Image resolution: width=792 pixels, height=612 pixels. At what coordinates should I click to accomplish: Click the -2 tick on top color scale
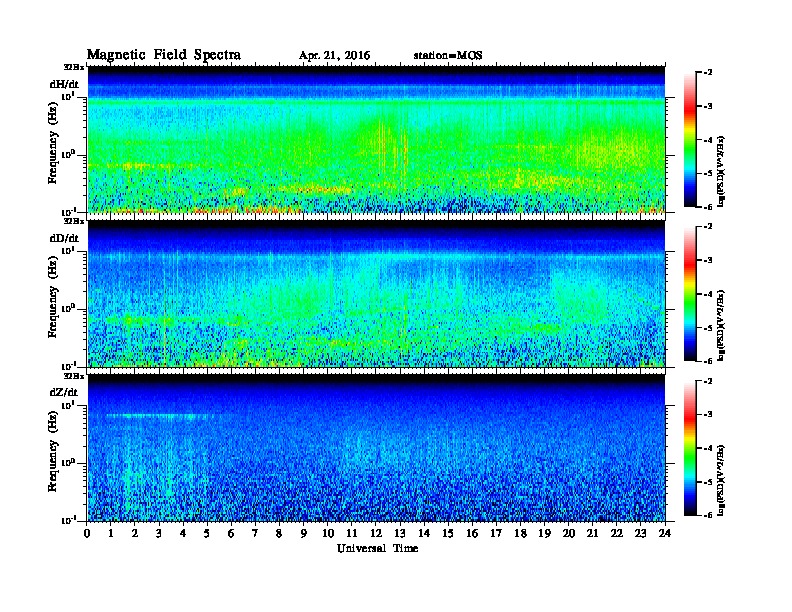708,73
